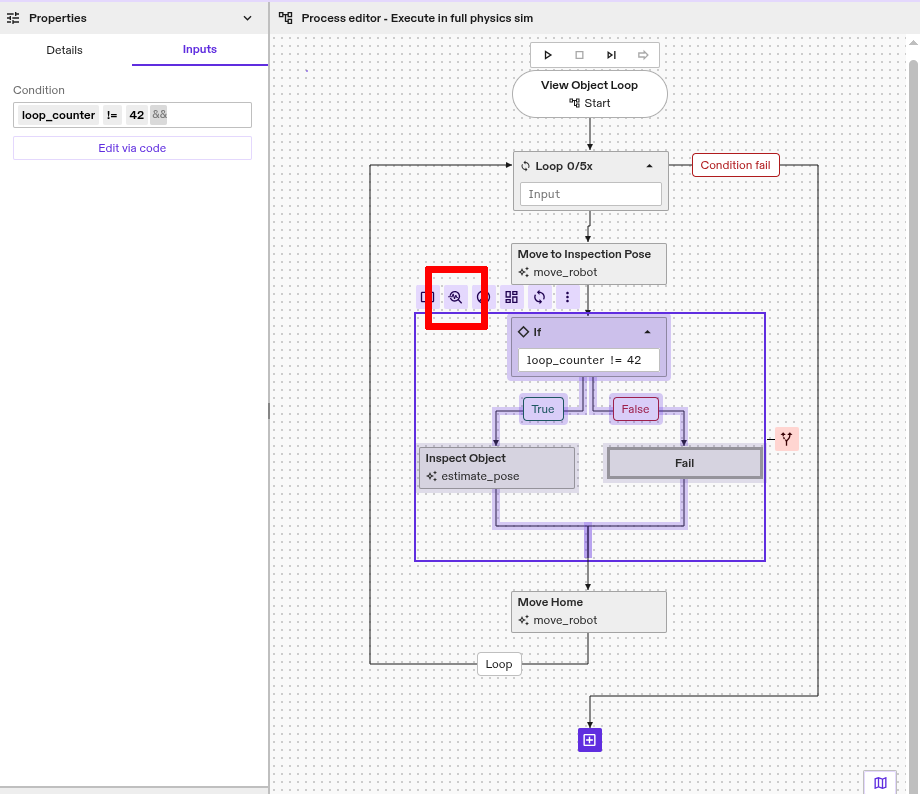The height and width of the screenshot is (794, 920).
Task: Click the stop execution icon
Action: [x=579, y=55]
